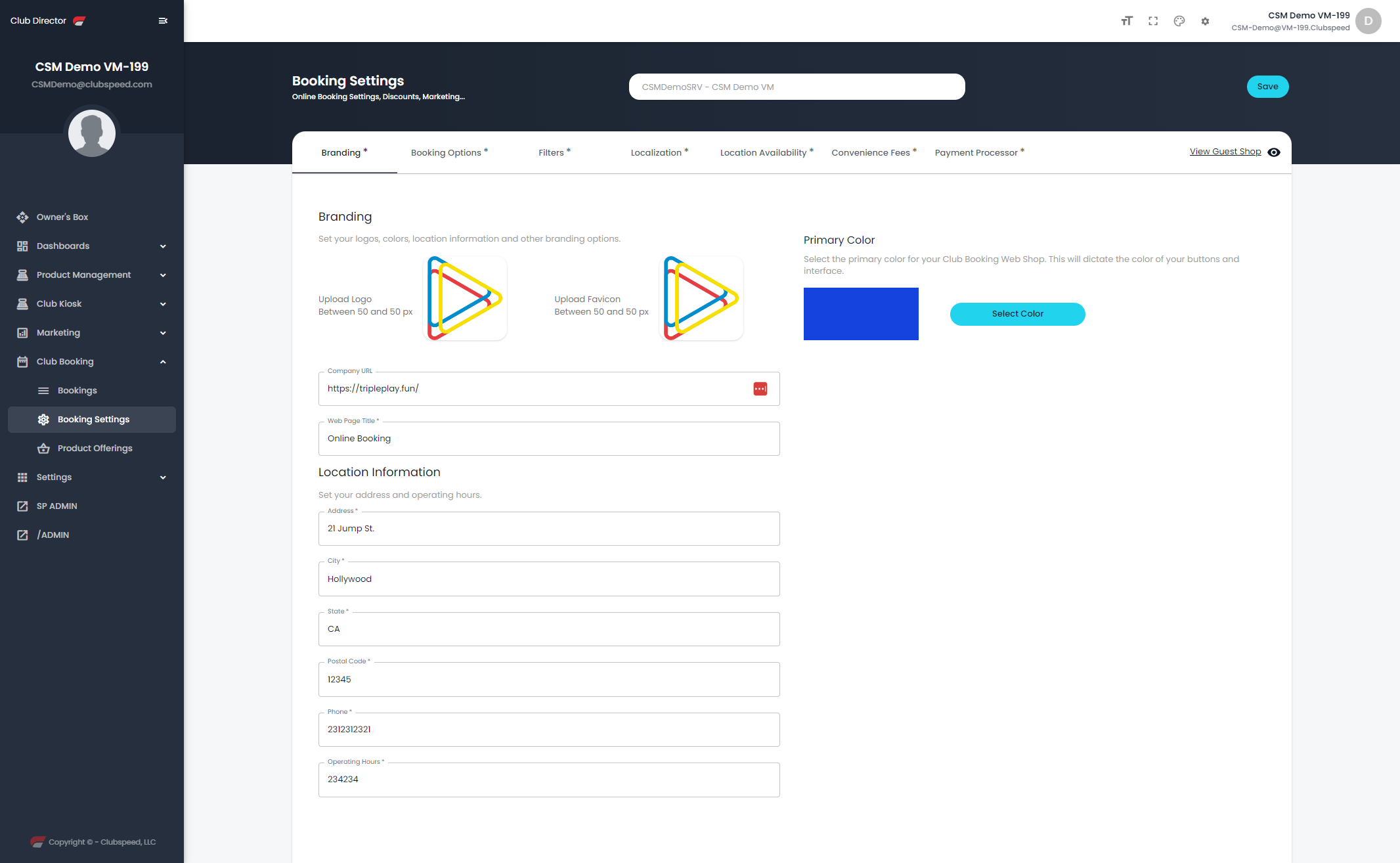Toggle fullscreen mode icon
Image resolution: width=1400 pixels, height=863 pixels.
click(1153, 21)
